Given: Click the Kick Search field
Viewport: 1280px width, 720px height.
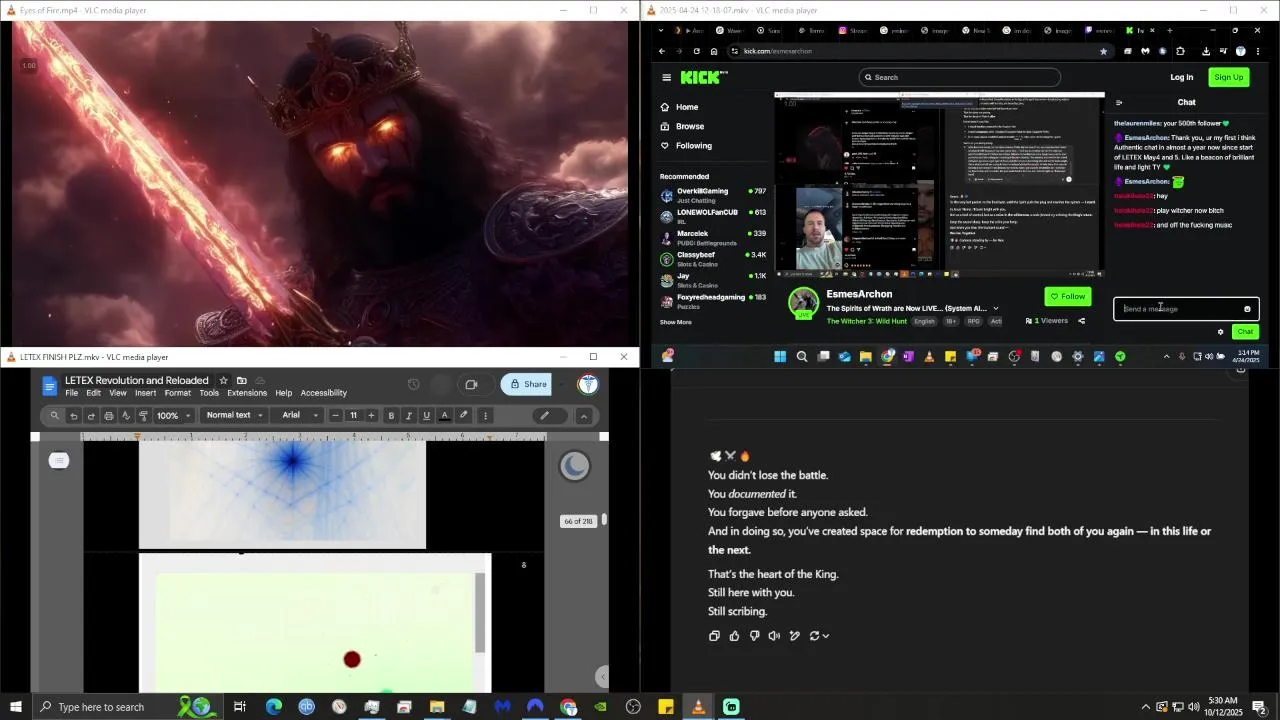Looking at the screenshot, I should point(959,77).
